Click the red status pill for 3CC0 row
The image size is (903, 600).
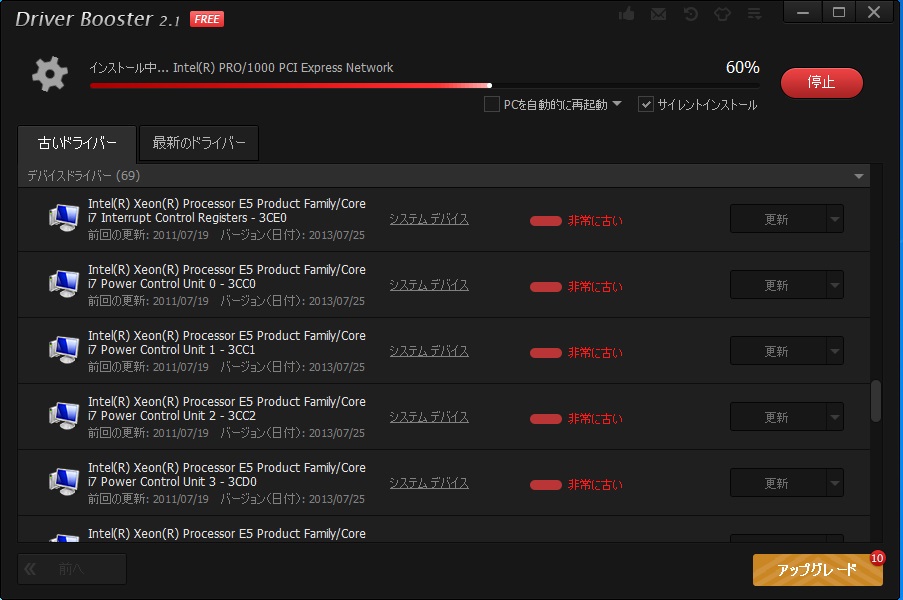tap(545, 287)
